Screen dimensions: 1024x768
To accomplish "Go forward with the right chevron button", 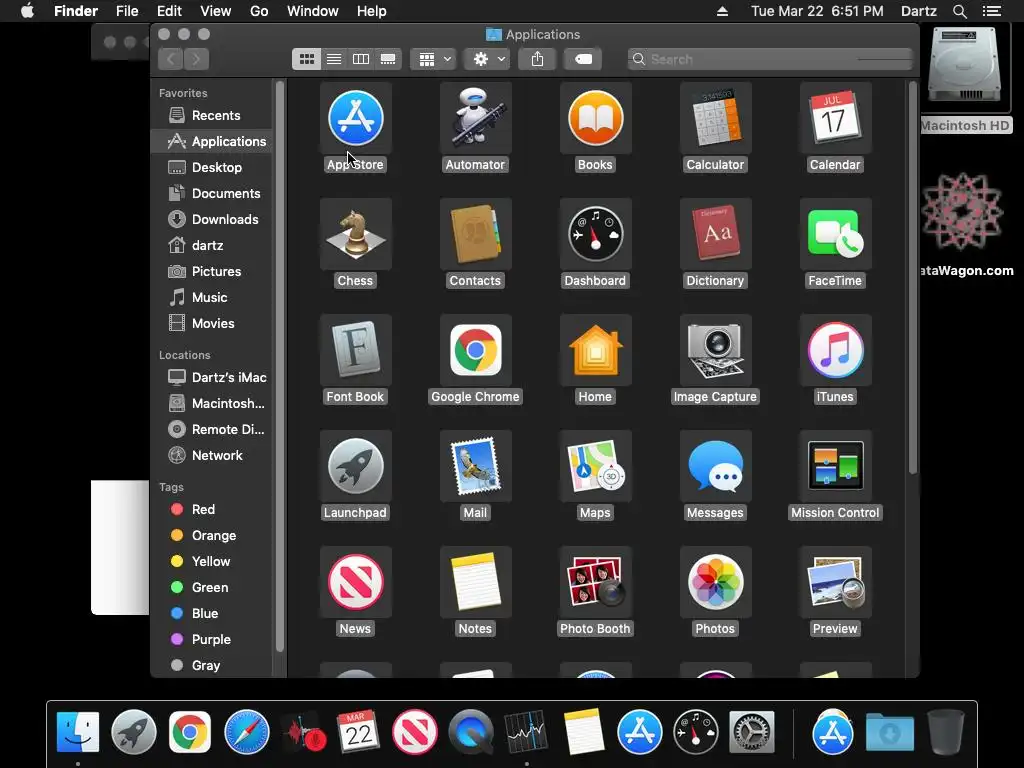I will point(197,59).
